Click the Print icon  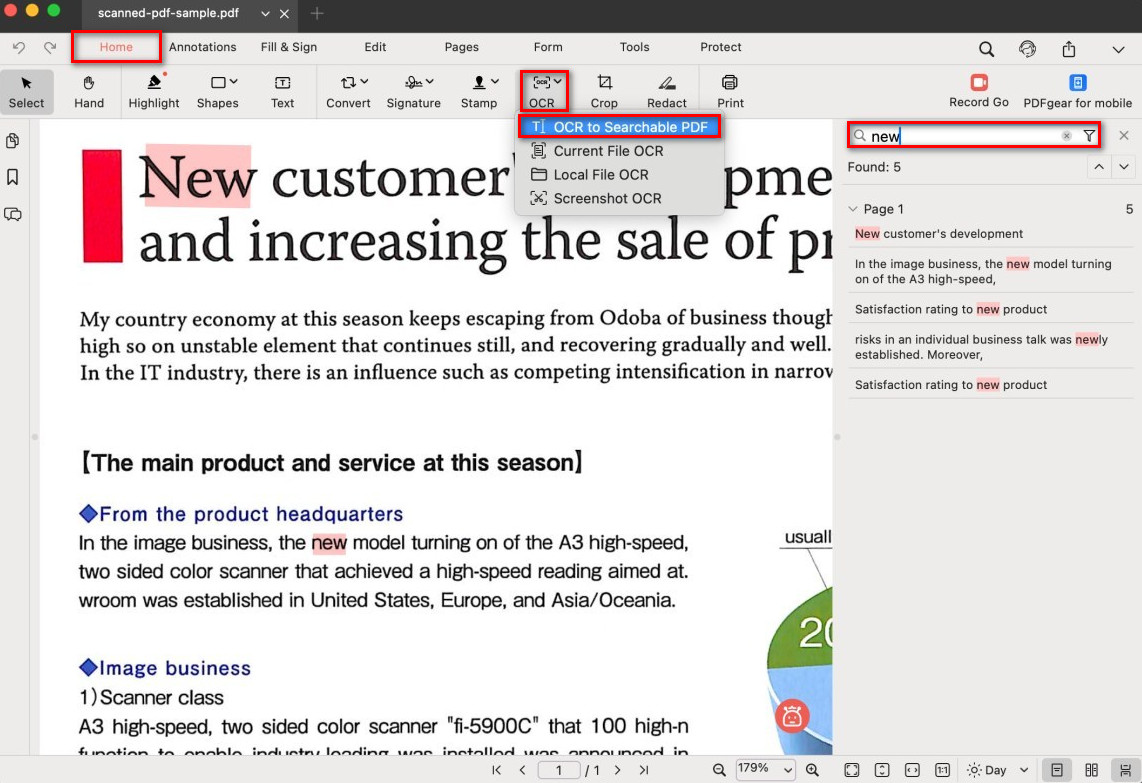pyautogui.click(x=730, y=83)
